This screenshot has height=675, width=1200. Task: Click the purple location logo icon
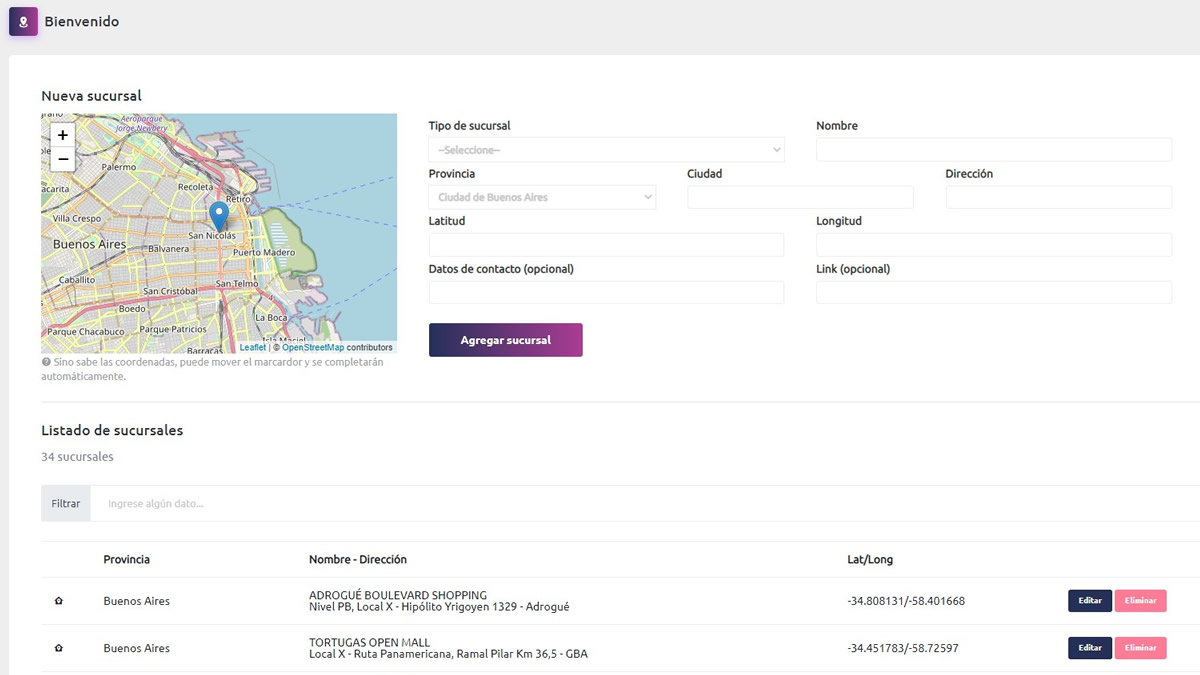[23, 21]
